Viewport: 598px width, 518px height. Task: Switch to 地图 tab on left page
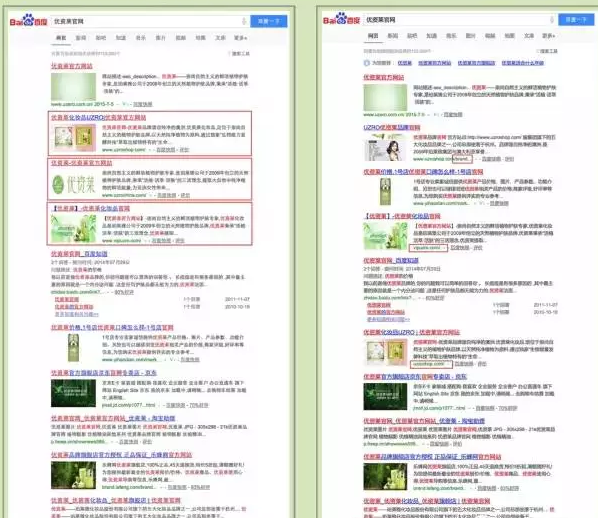coord(201,38)
